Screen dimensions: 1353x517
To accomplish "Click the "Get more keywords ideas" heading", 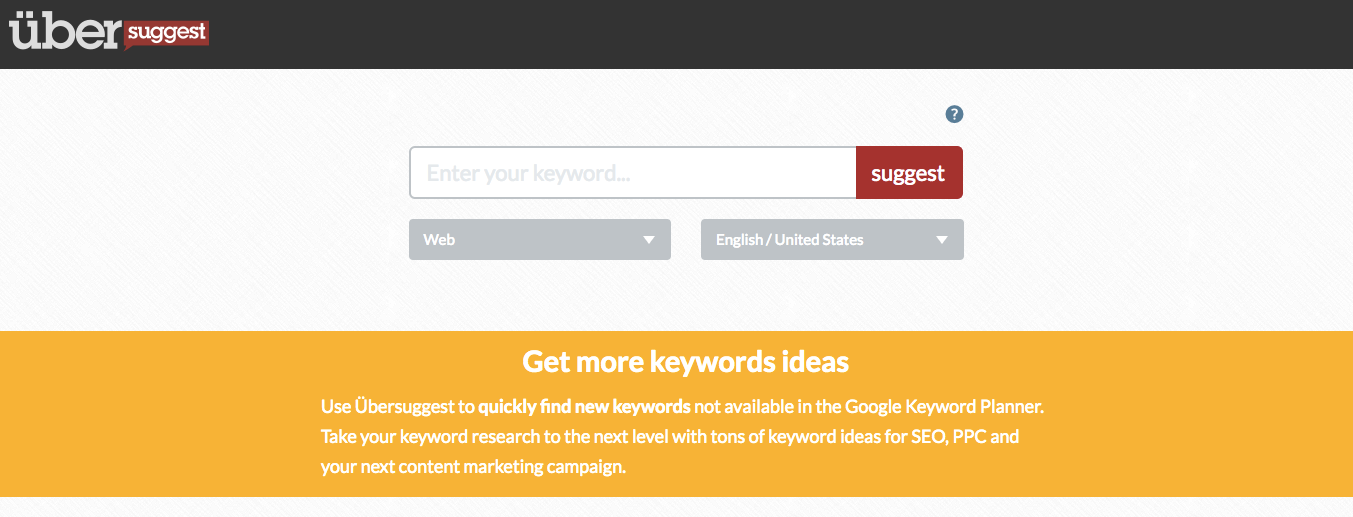I will point(686,361).
